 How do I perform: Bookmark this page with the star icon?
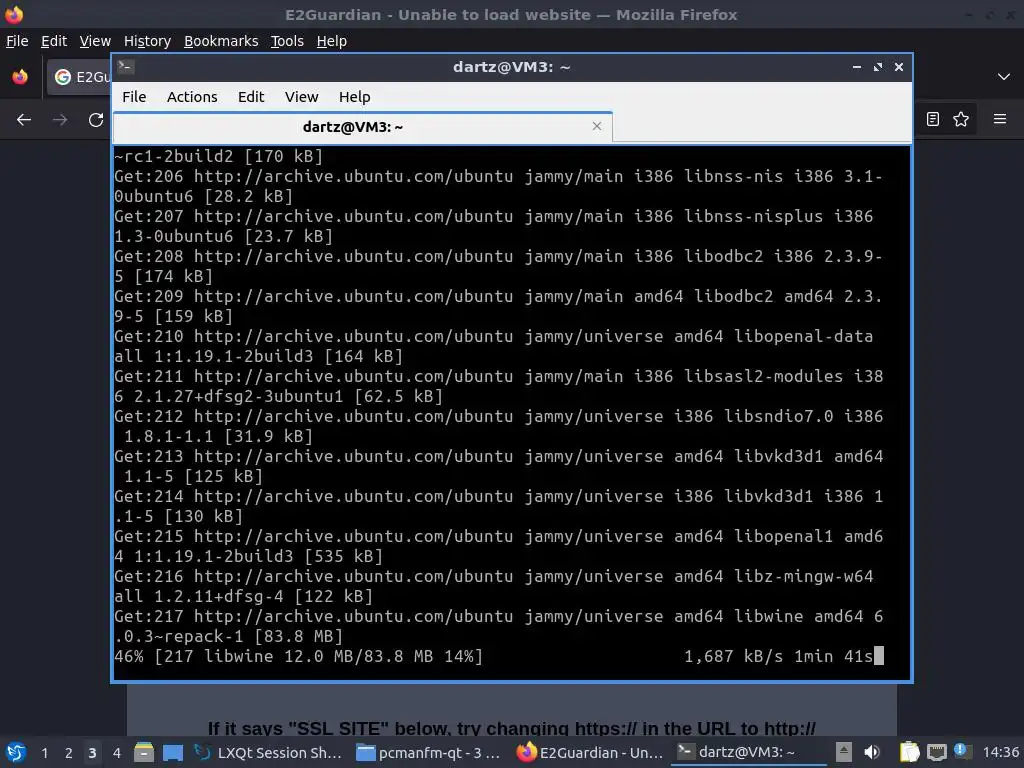pos(961,119)
